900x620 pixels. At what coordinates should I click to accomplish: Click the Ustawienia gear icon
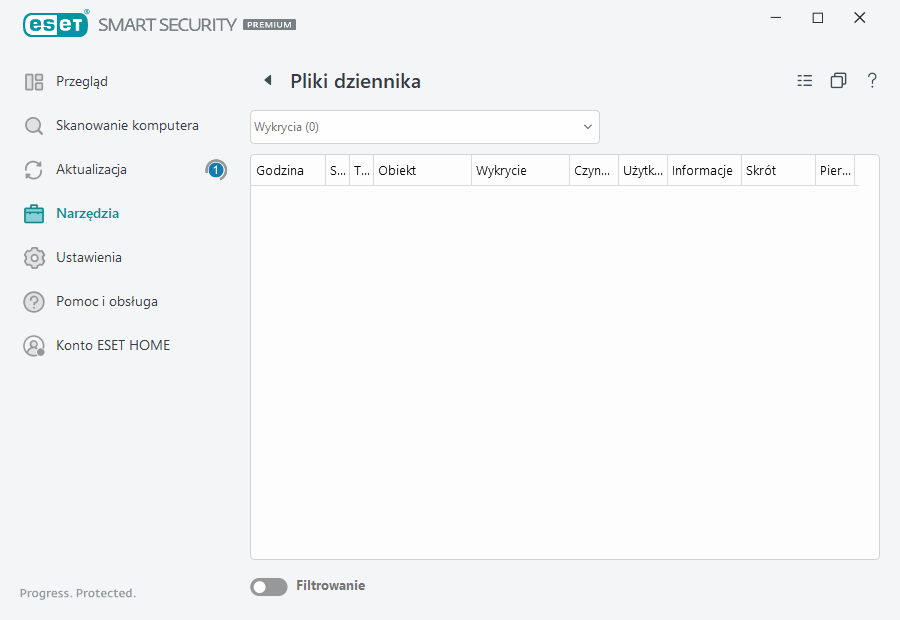click(33, 257)
